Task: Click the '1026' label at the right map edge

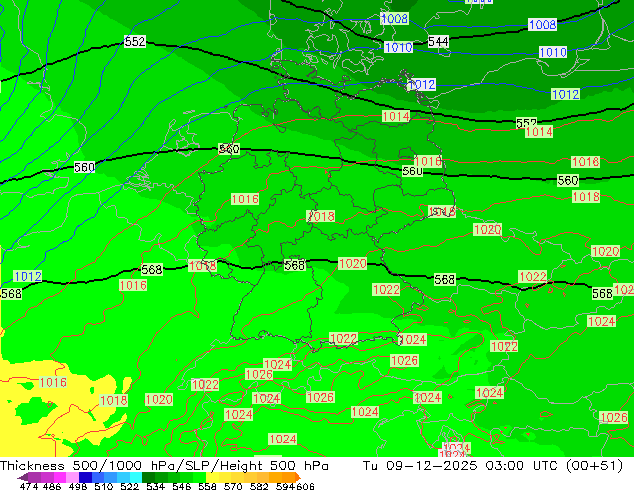Action: tap(614, 417)
